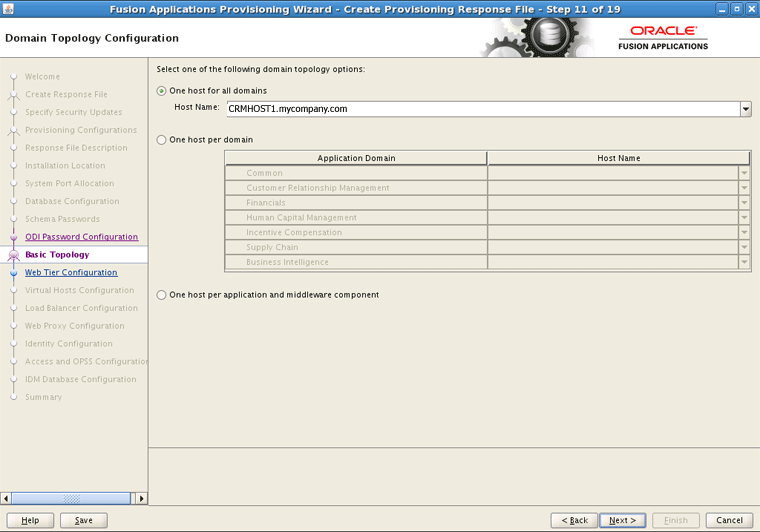Click the Schema Passwords step

tap(63, 219)
